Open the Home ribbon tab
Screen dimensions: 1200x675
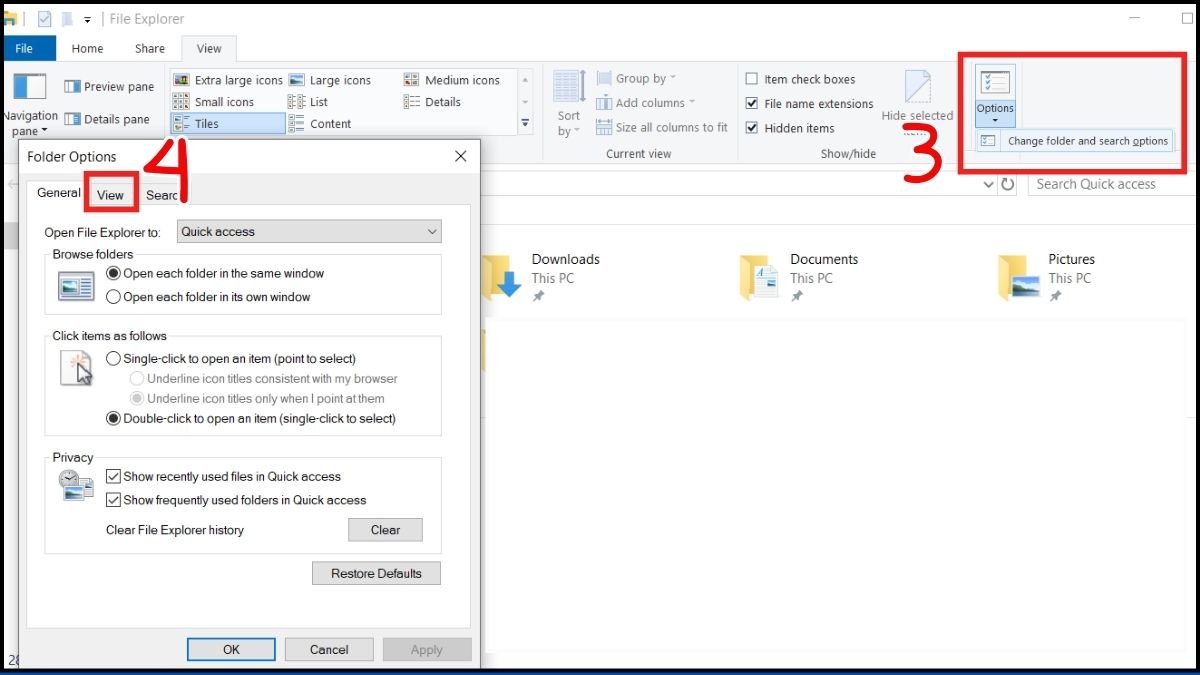pos(87,48)
